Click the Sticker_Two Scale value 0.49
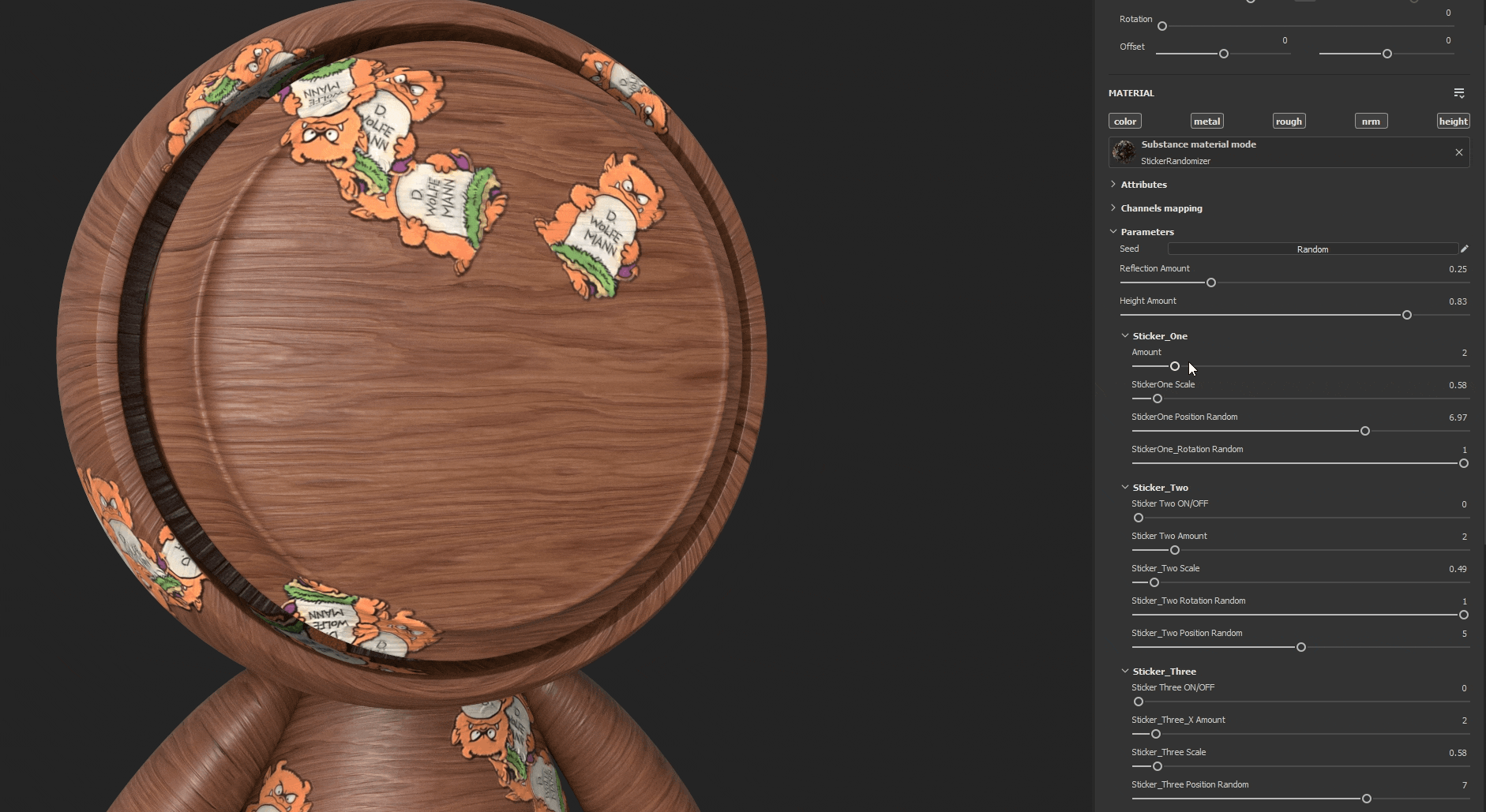This screenshot has height=812, width=1486. [x=1458, y=569]
